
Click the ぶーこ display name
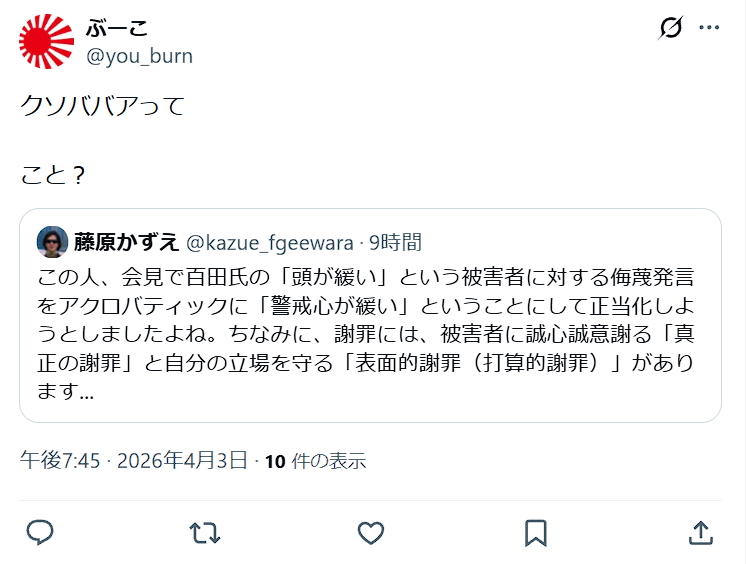[x=117, y=28]
